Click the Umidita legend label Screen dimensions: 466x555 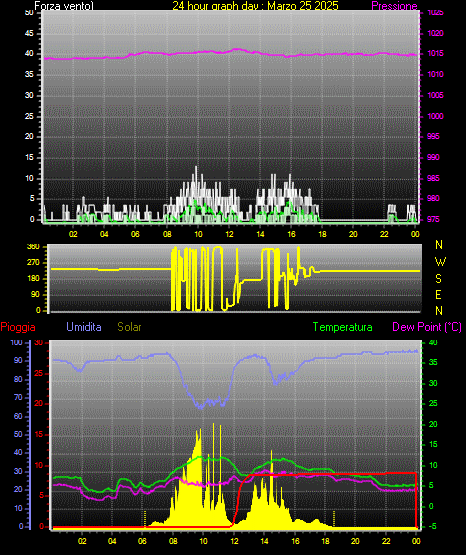(84, 327)
